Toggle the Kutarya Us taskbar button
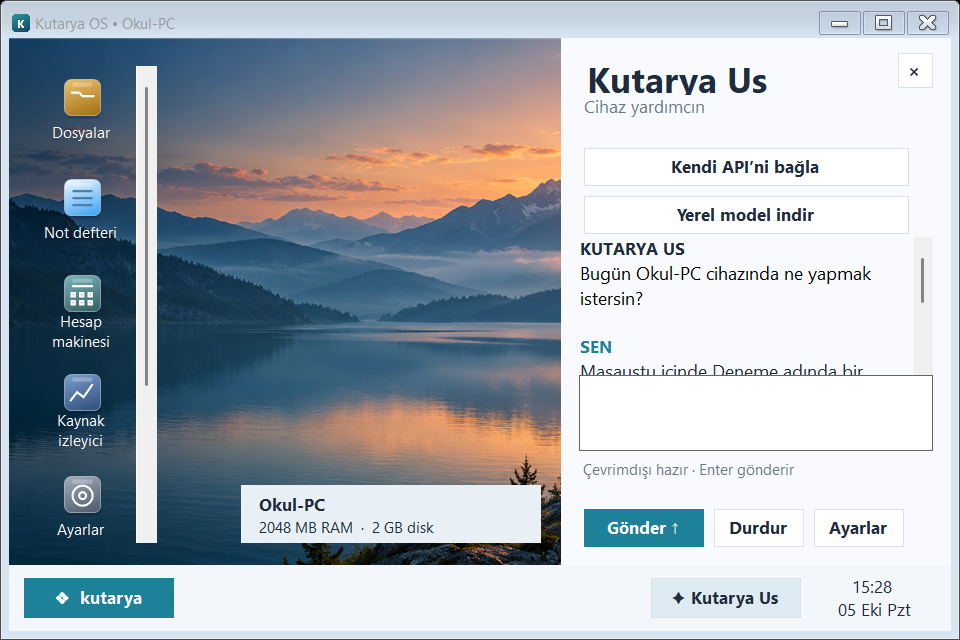The width and height of the screenshot is (960, 640). 726,598
